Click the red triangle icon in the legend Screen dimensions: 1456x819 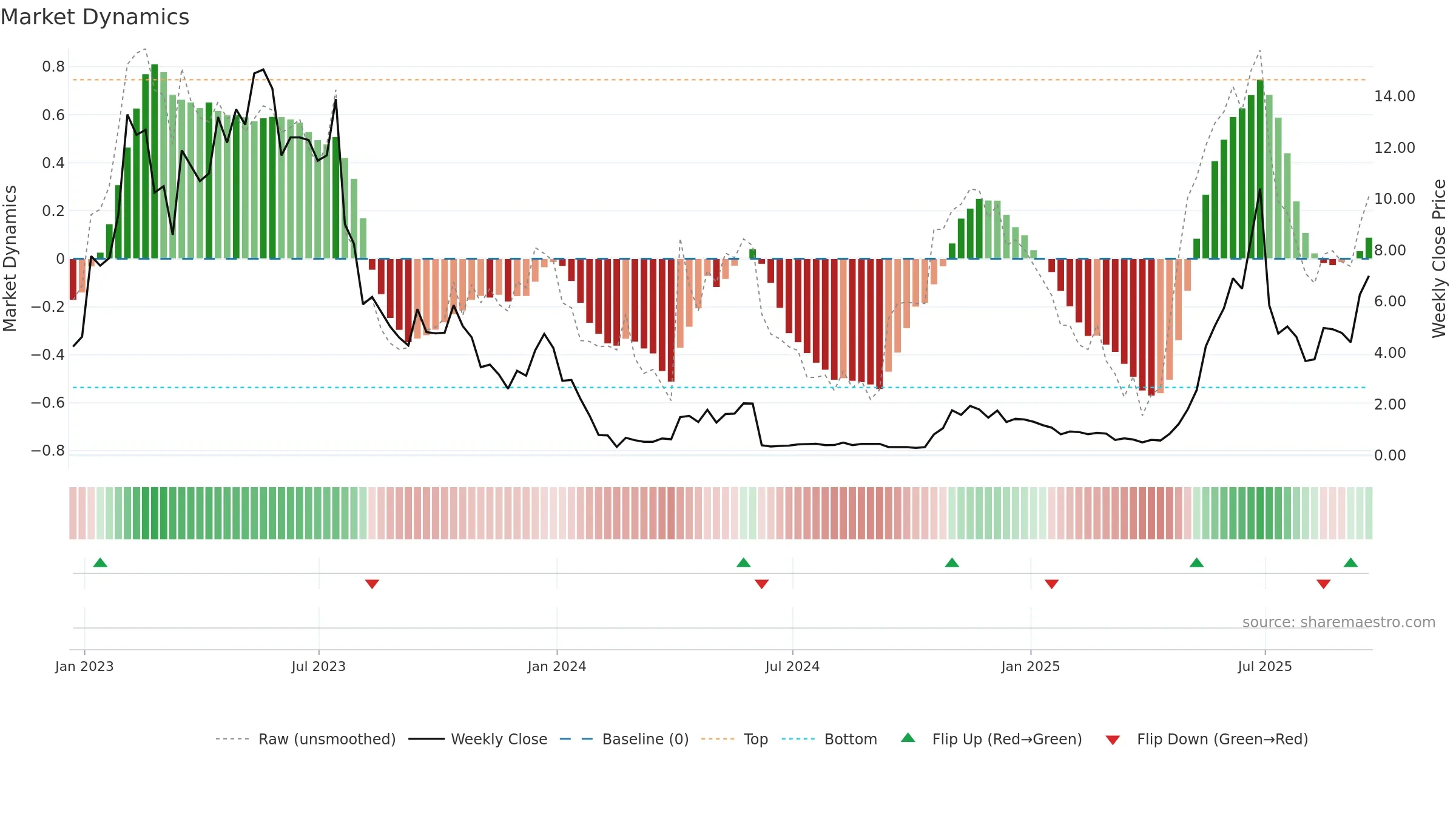[1113, 740]
